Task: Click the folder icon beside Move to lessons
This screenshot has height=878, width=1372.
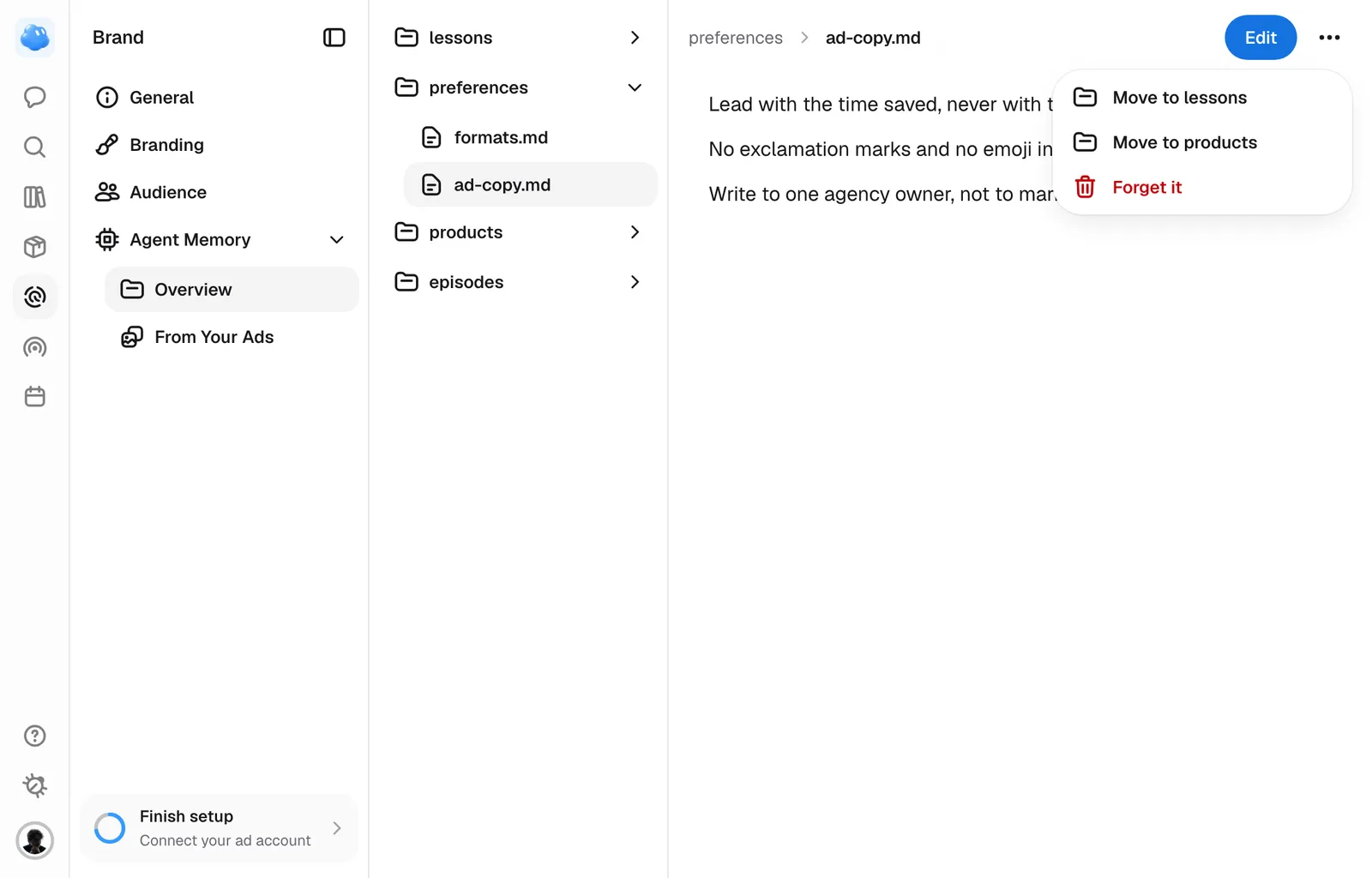Action: tap(1085, 98)
